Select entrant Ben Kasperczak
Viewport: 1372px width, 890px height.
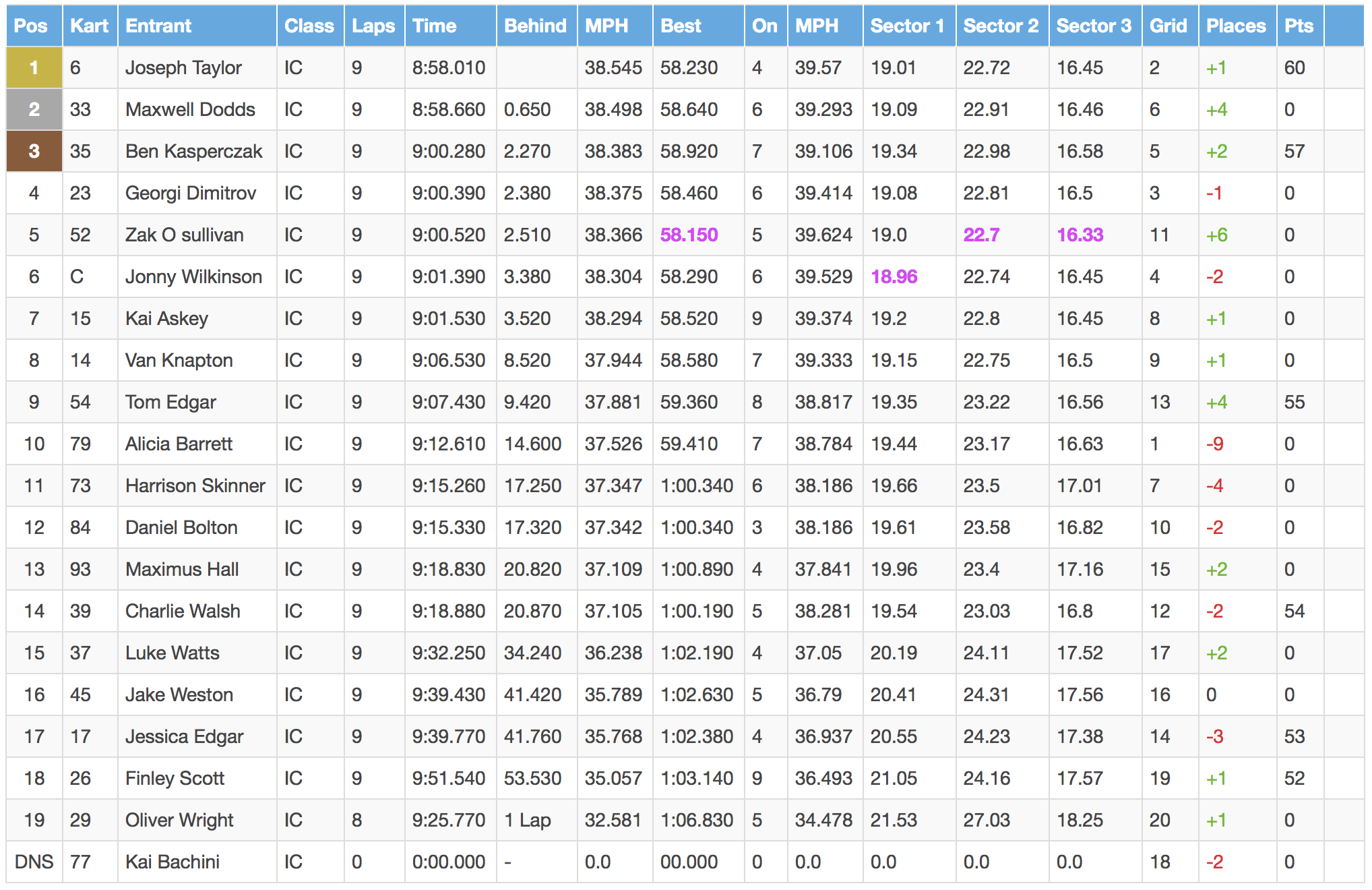tap(193, 151)
